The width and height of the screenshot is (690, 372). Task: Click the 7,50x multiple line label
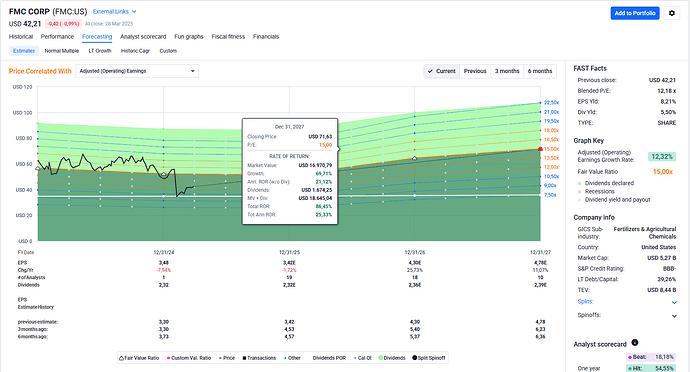click(551, 195)
